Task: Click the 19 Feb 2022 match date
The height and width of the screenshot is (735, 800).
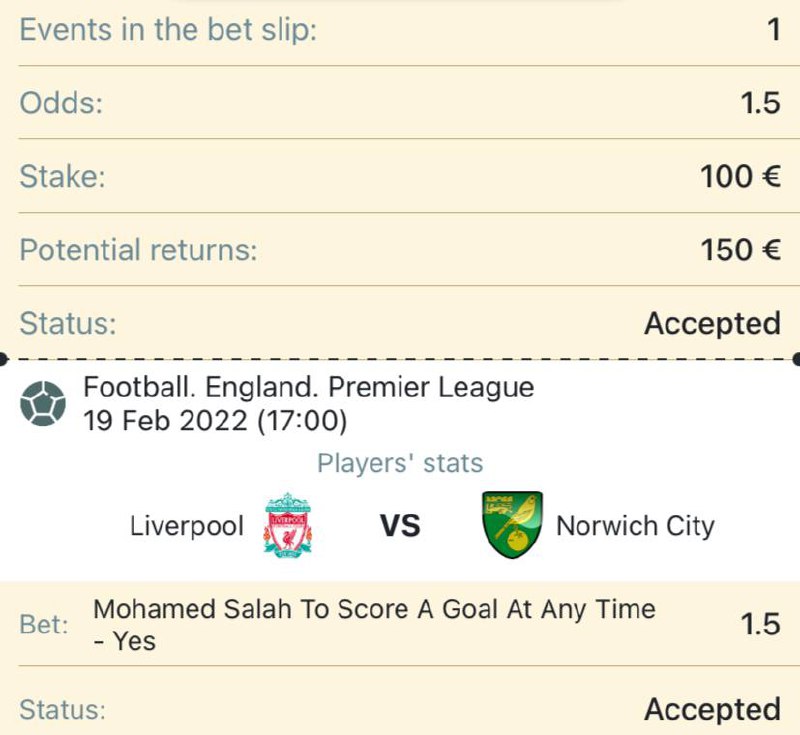Action: point(215,421)
